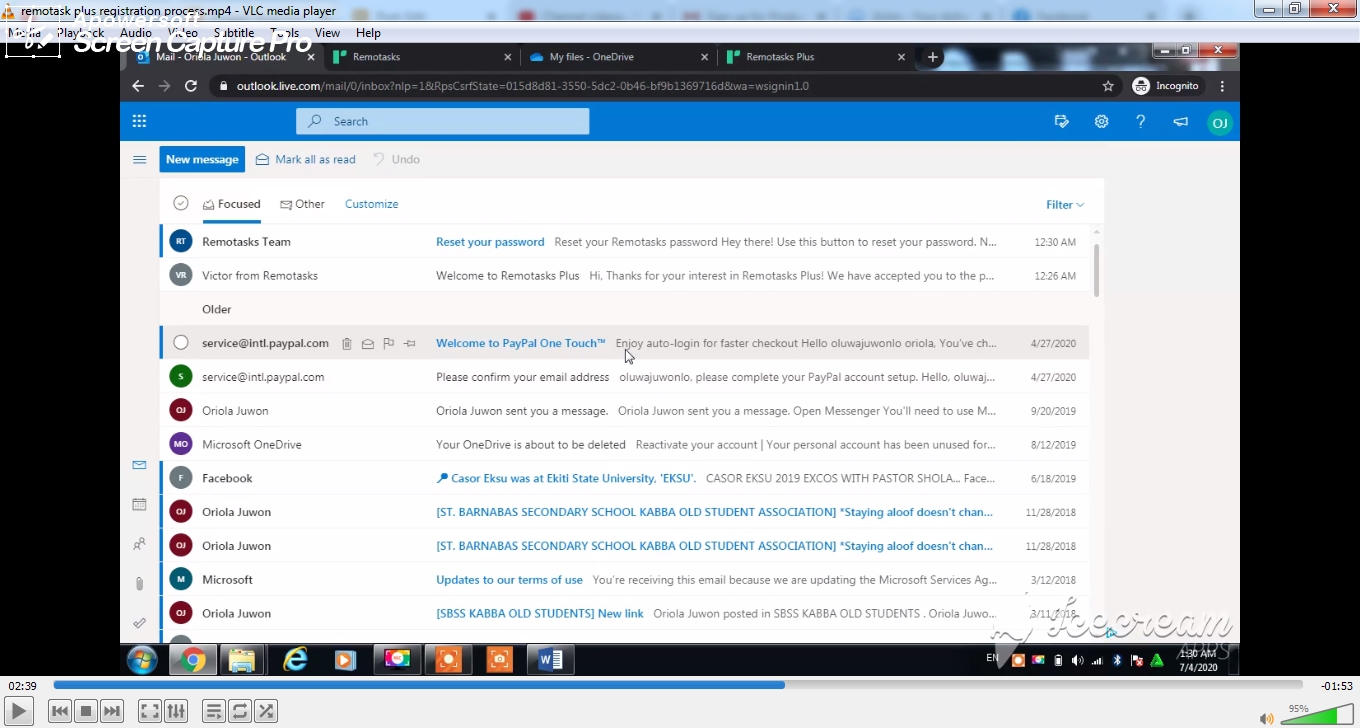Open the Reset your password email link
This screenshot has height=728, width=1360.
point(490,241)
